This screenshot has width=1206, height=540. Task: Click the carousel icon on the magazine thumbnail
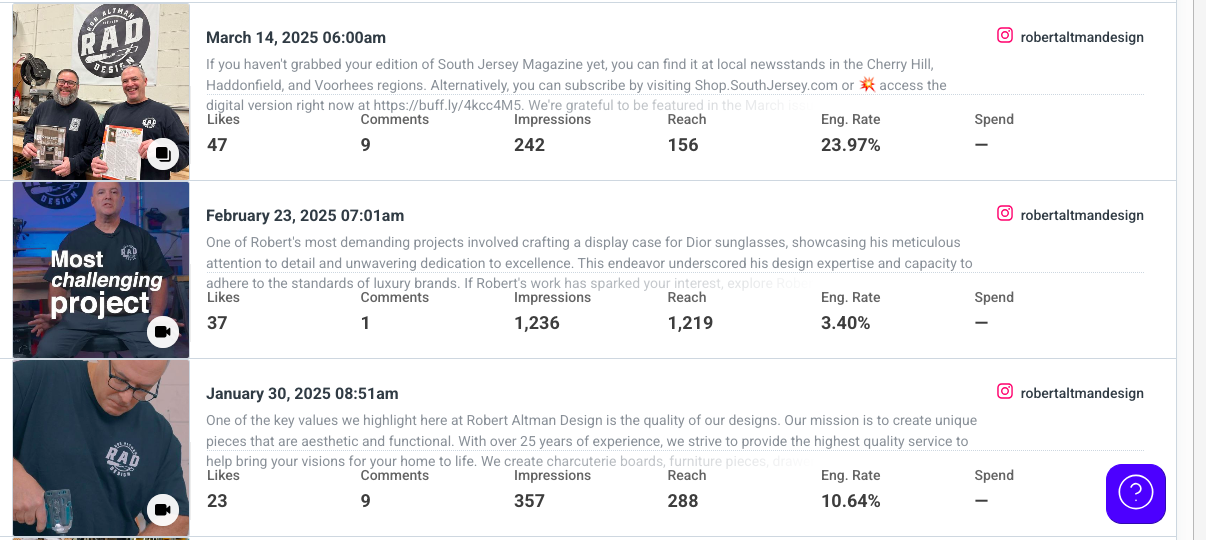(x=163, y=154)
